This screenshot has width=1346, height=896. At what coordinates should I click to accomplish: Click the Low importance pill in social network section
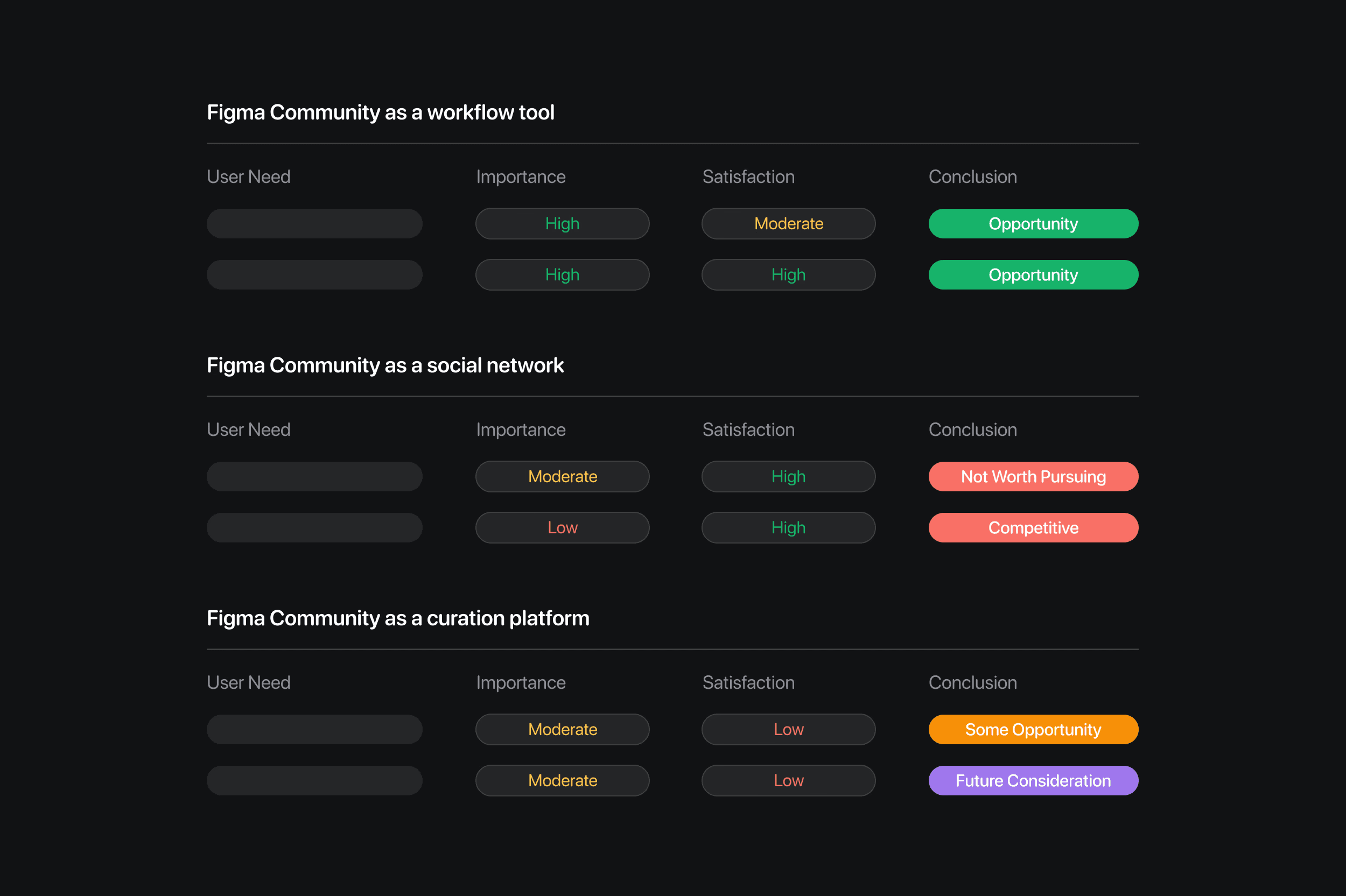tap(562, 527)
